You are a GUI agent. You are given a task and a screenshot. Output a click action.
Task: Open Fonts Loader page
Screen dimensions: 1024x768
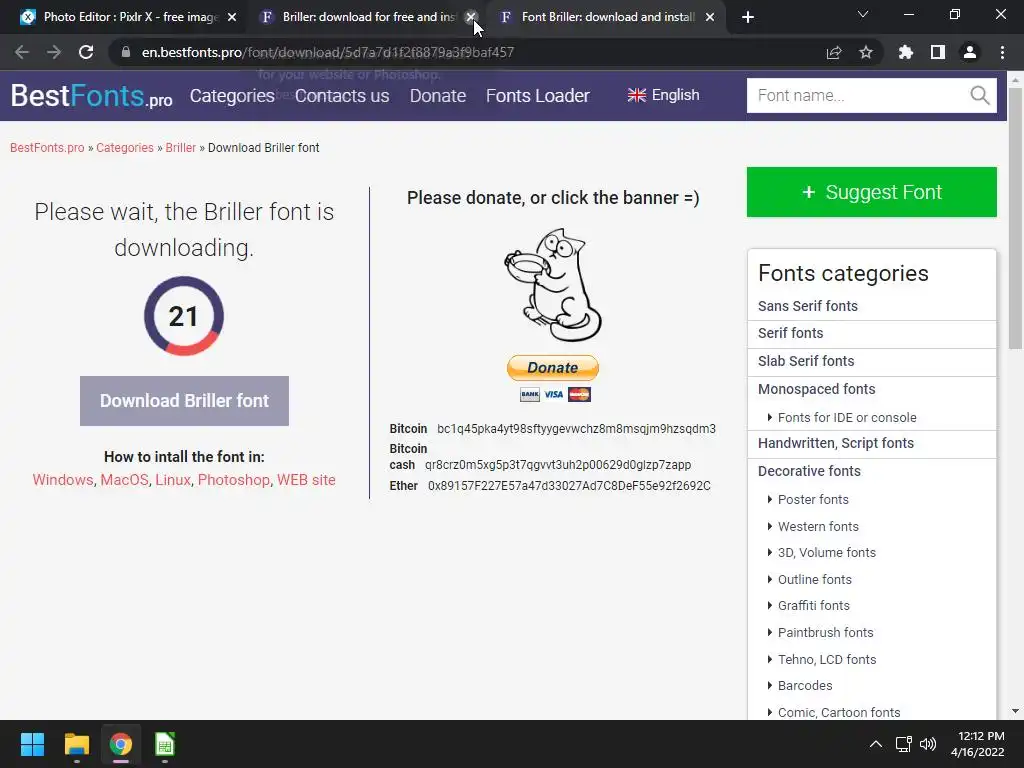point(537,96)
